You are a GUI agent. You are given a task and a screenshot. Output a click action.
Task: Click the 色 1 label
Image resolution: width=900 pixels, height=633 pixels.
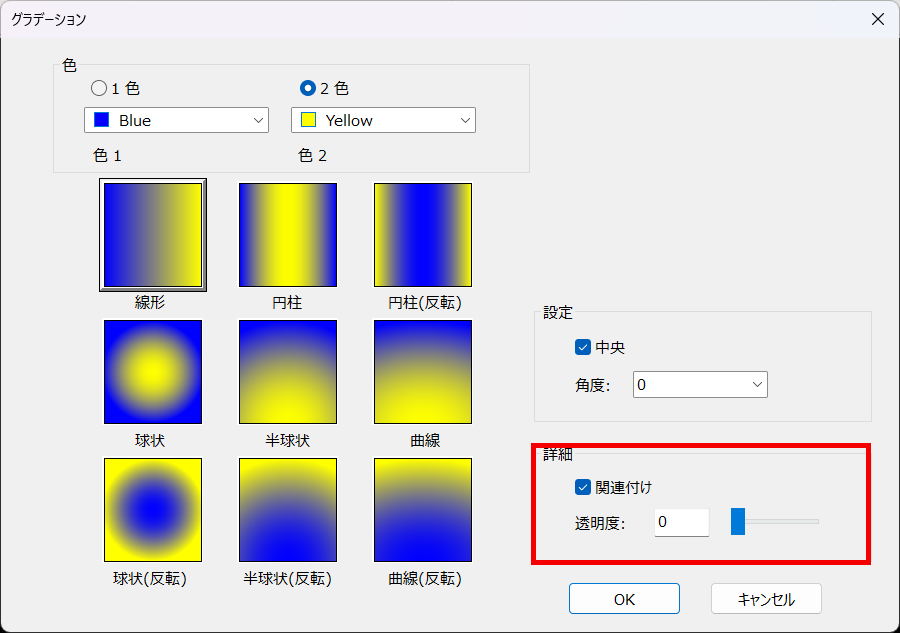(107, 156)
